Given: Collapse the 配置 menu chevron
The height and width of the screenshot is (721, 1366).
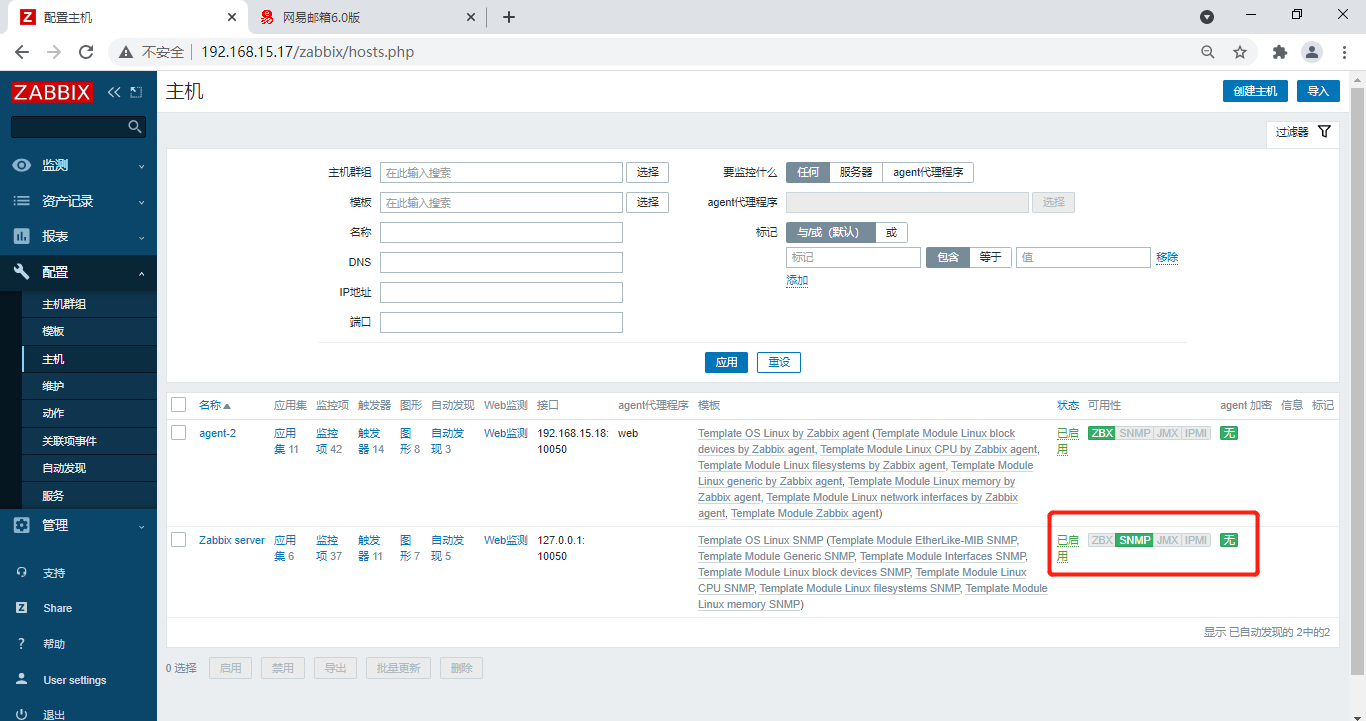Looking at the screenshot, I should point(141,273).
